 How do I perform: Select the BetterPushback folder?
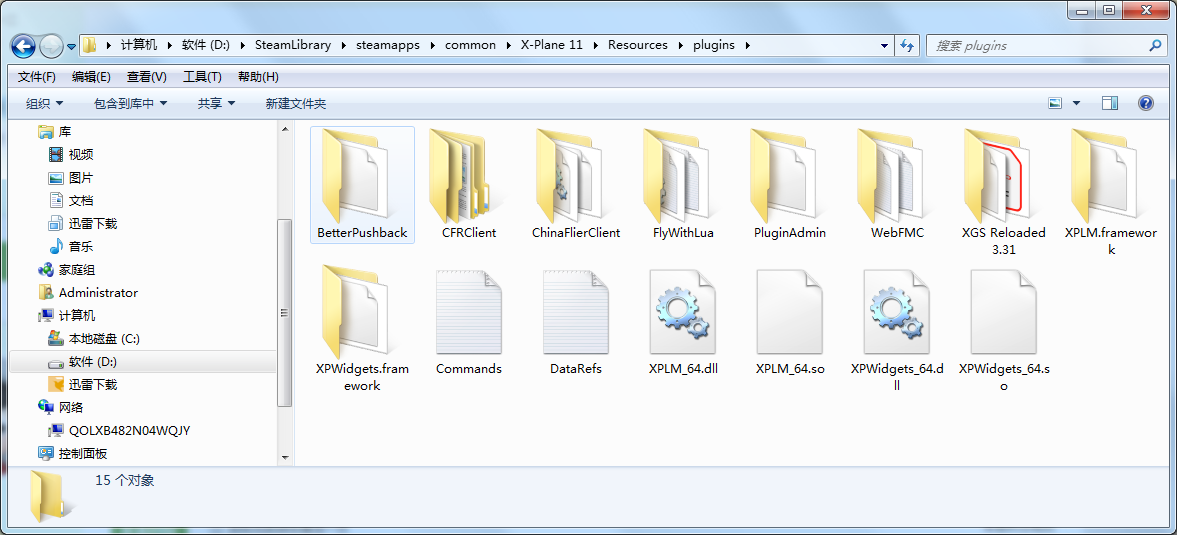pos(362,185)
